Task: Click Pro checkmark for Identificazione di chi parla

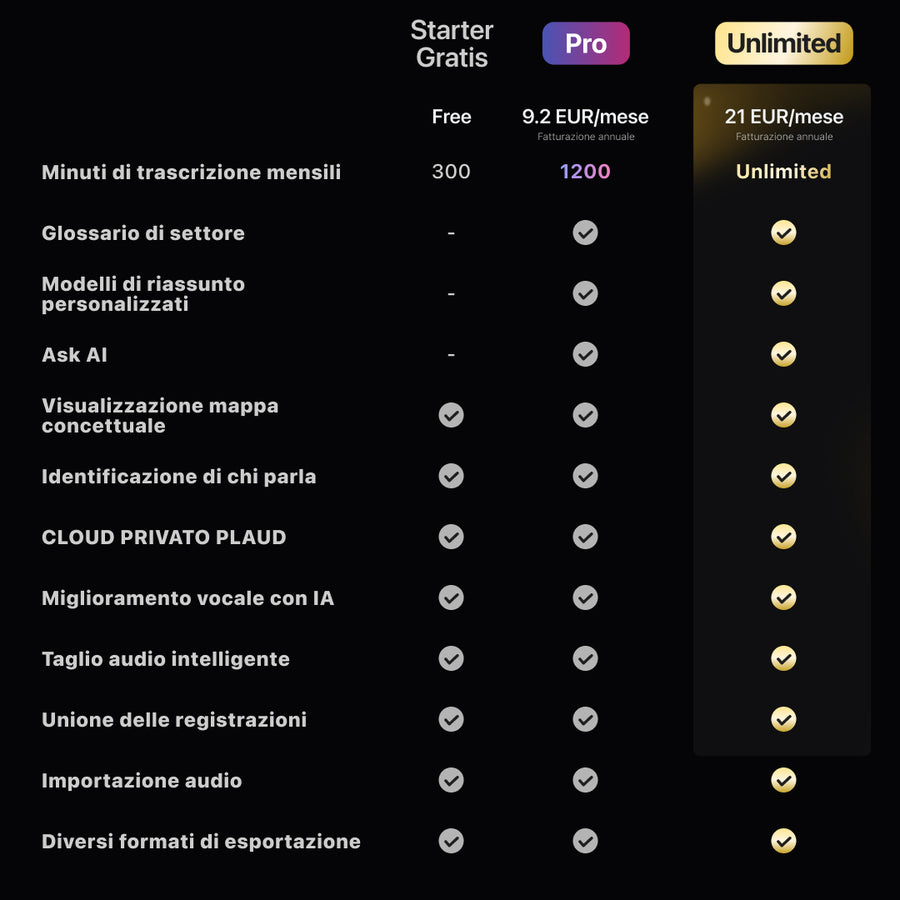Action: coord(585,476)
